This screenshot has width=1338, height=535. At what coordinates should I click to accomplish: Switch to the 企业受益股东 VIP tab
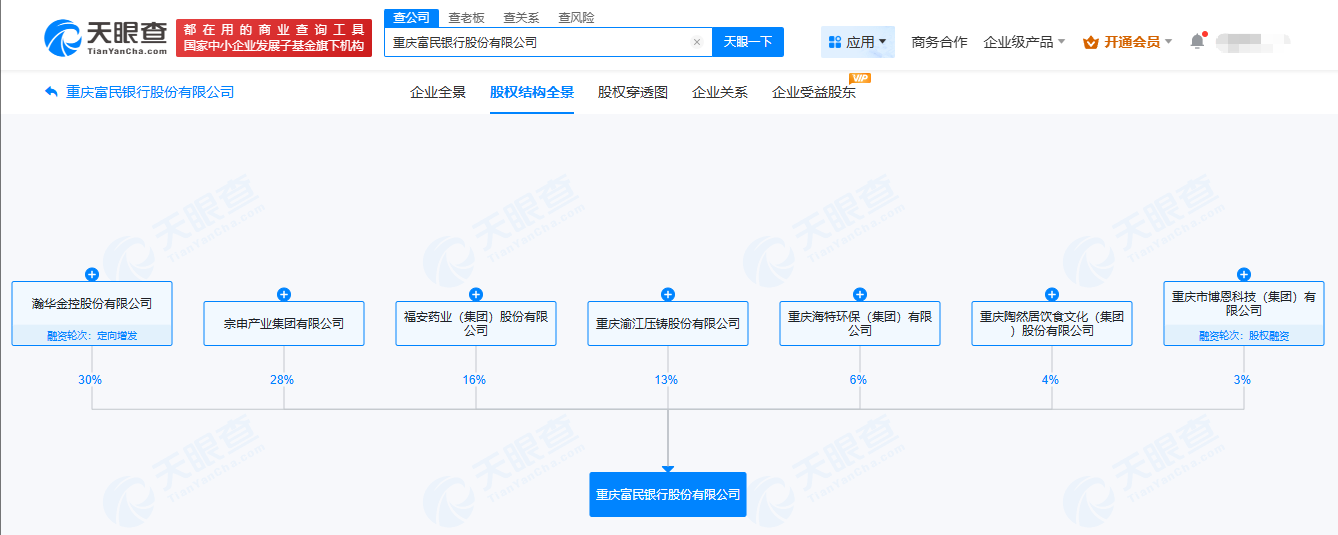point(814,92)
